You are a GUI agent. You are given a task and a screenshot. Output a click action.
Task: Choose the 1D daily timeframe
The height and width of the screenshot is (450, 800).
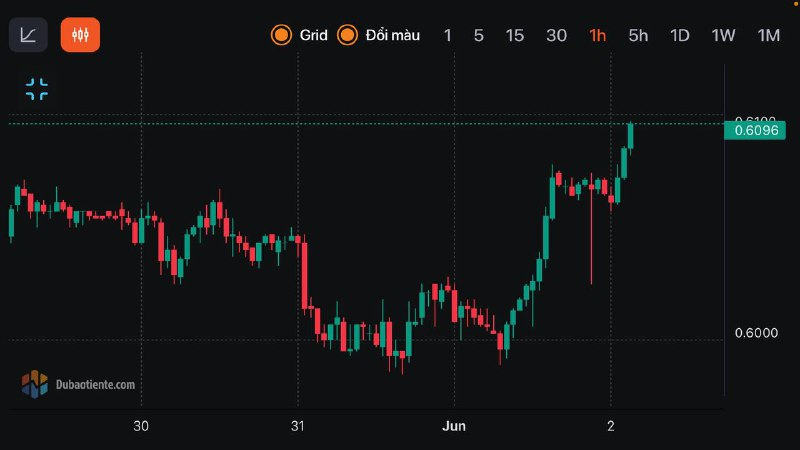coord(680,35)
